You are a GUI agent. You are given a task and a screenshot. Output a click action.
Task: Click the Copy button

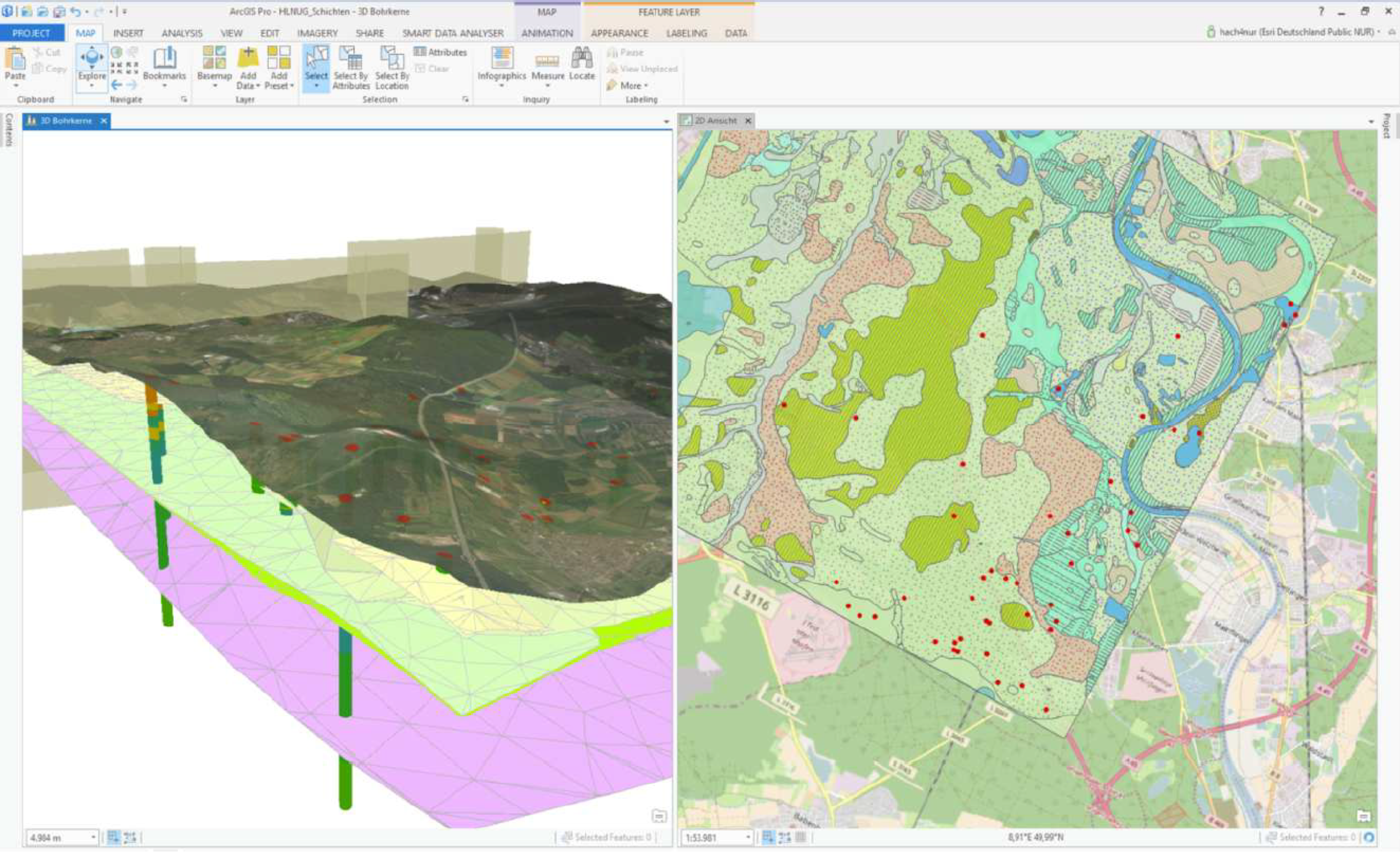tap(49, 69)
